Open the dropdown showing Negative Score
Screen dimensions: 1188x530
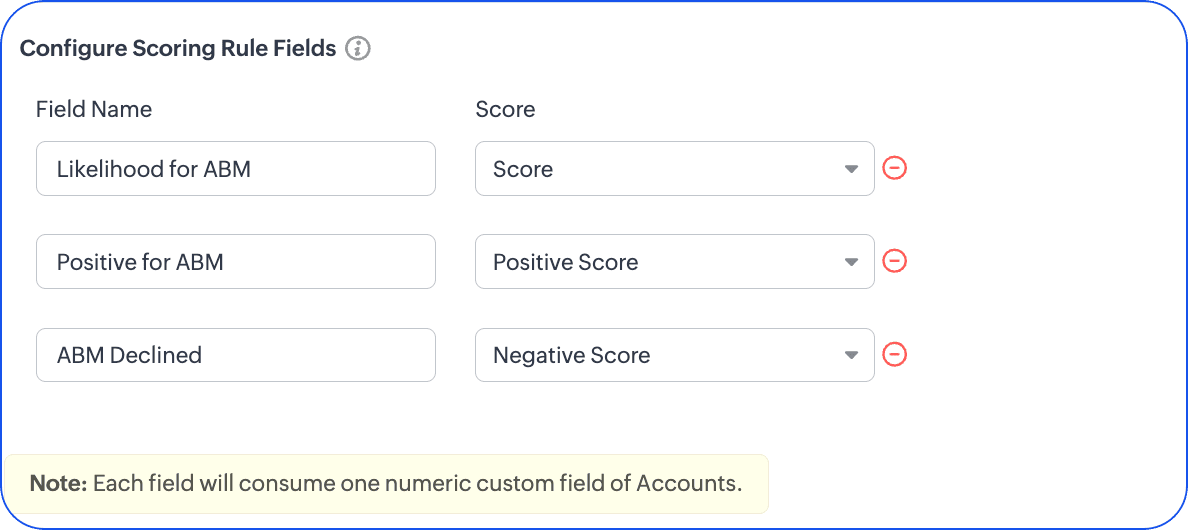click(x=660, y=355)
